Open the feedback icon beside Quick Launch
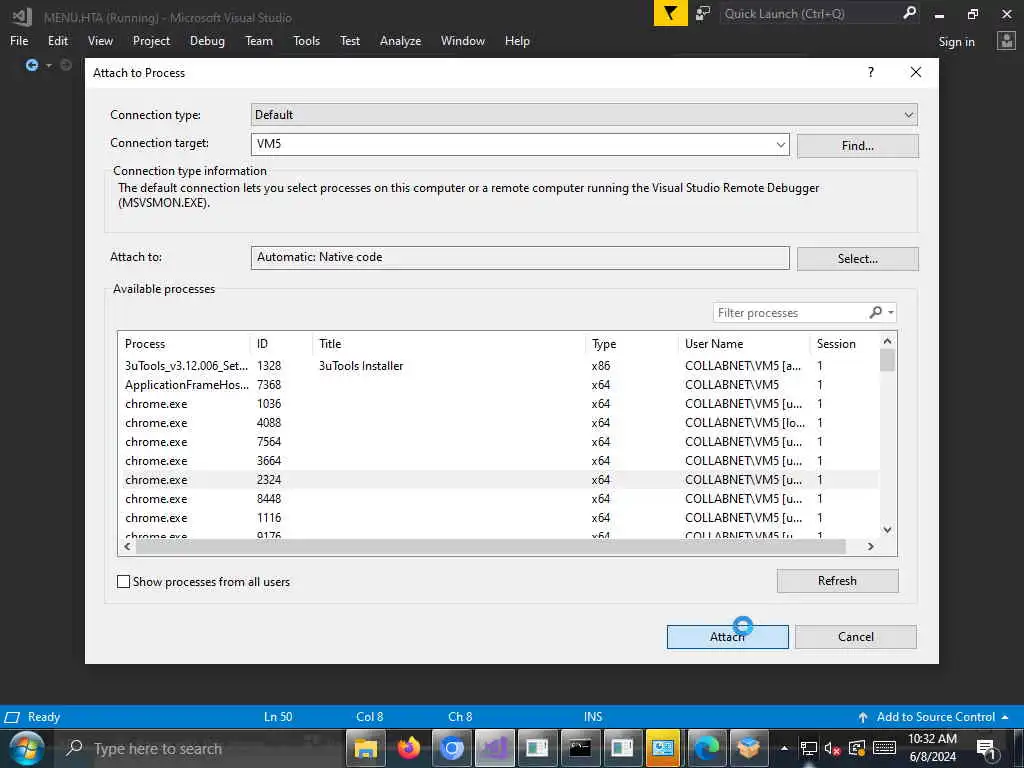The width and height of the screenshot is (1024, 768). (703, 14)
